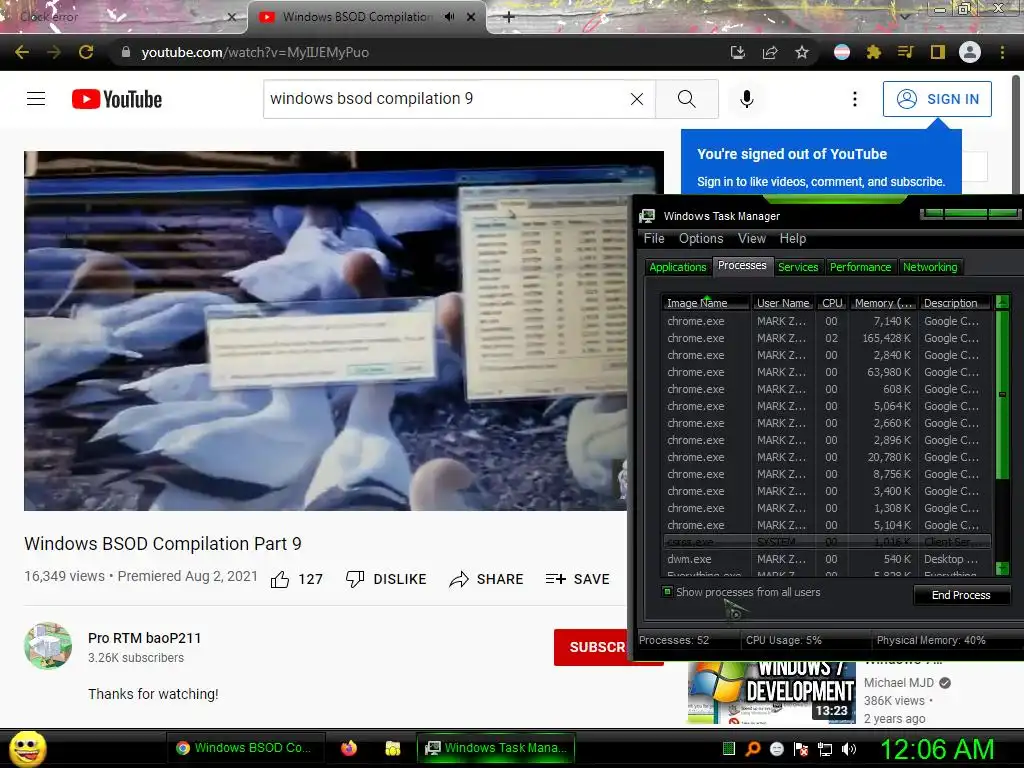Click the DISLIKE button

pyautogui.click(x=387, y=579)
